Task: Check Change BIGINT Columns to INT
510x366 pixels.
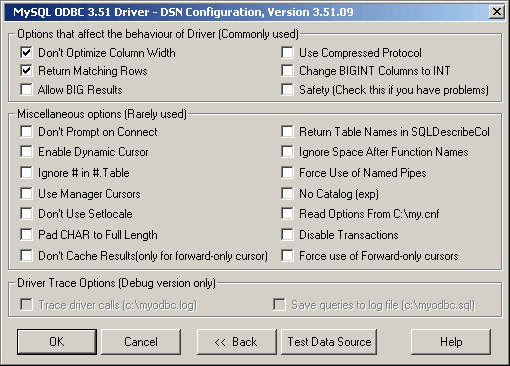Action: (287, 71)
